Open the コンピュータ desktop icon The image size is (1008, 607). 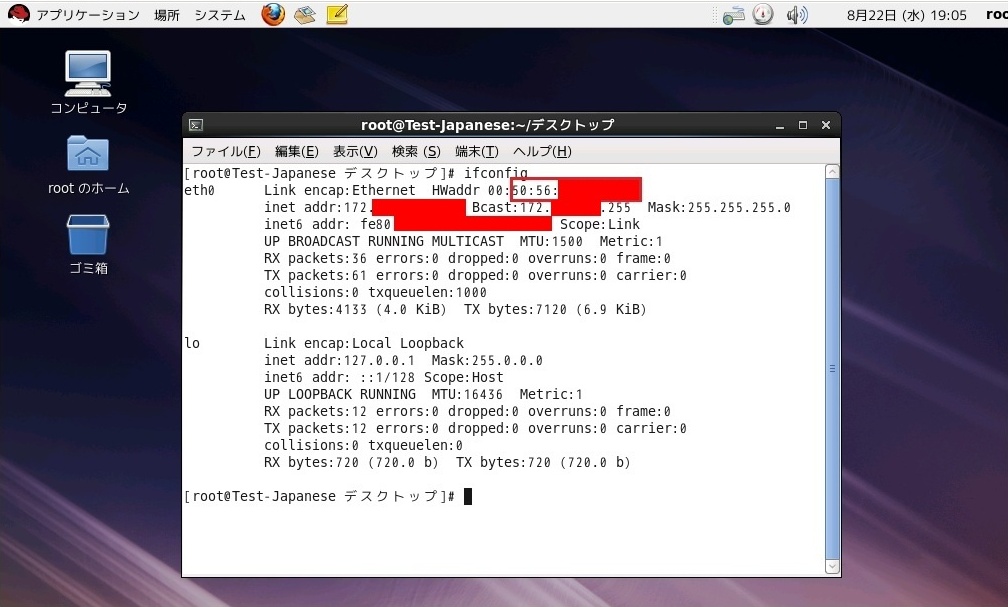pyautogui.click(x=89, y=83)
